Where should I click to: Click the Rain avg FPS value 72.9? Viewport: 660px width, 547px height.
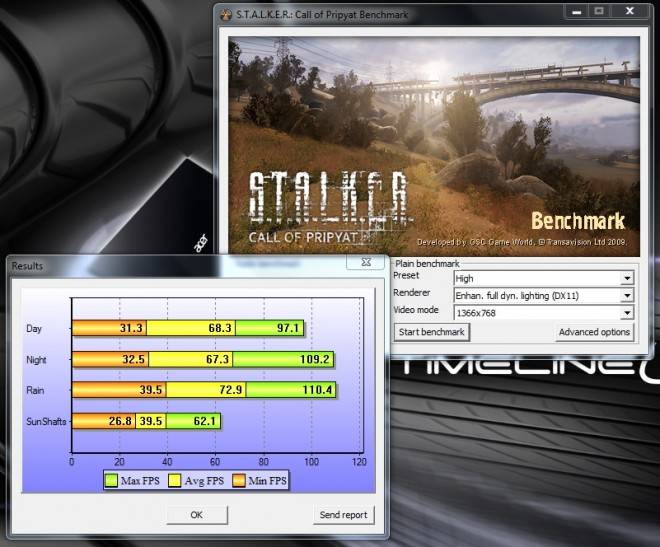[231, 390]
